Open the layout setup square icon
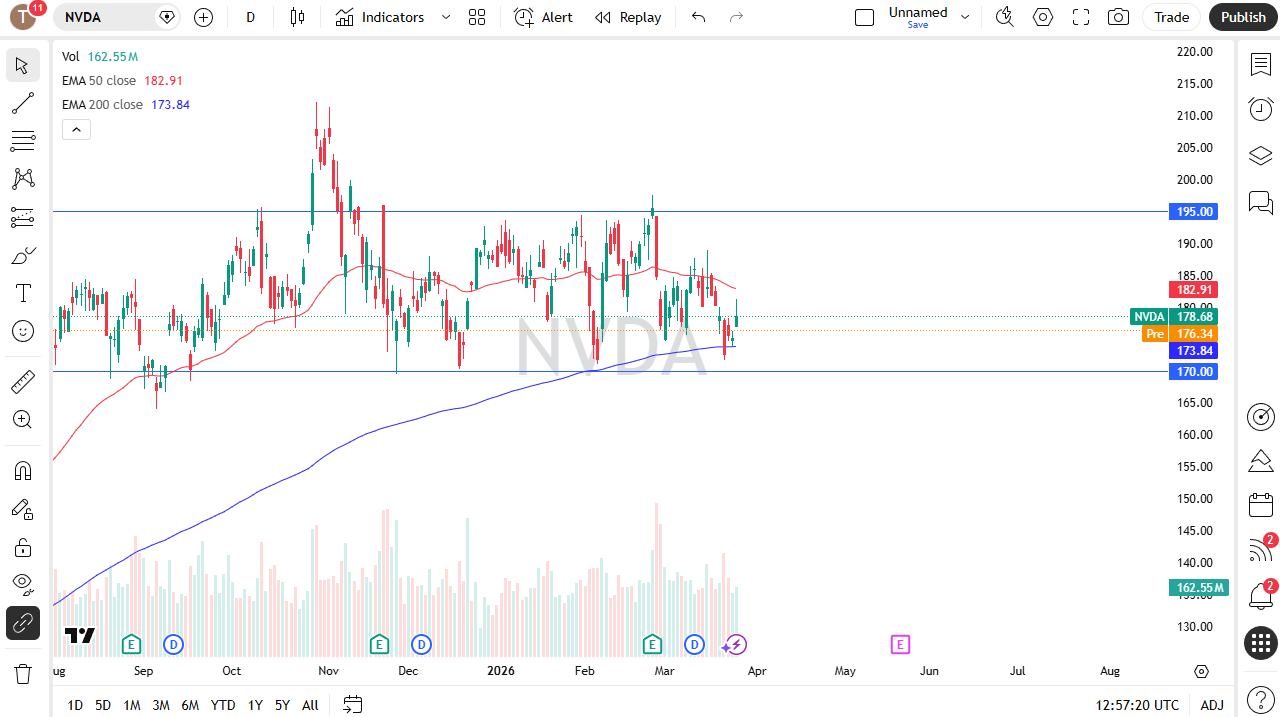 [x=865, y=17]
